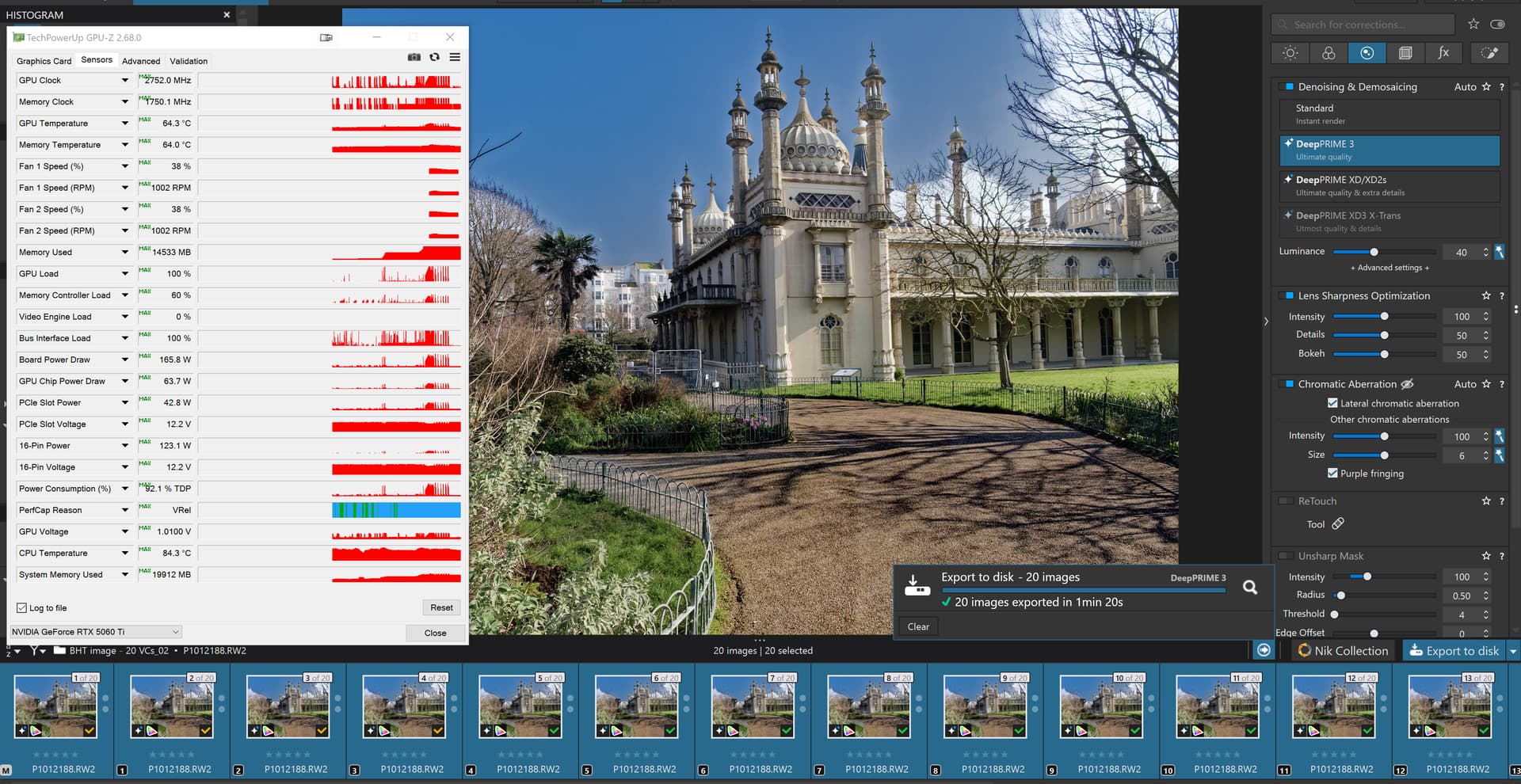Screen dimensions: 1521x784
Task: Take a GPU-Z screenshot with the camera icon
Action: [x=414, y=57]
